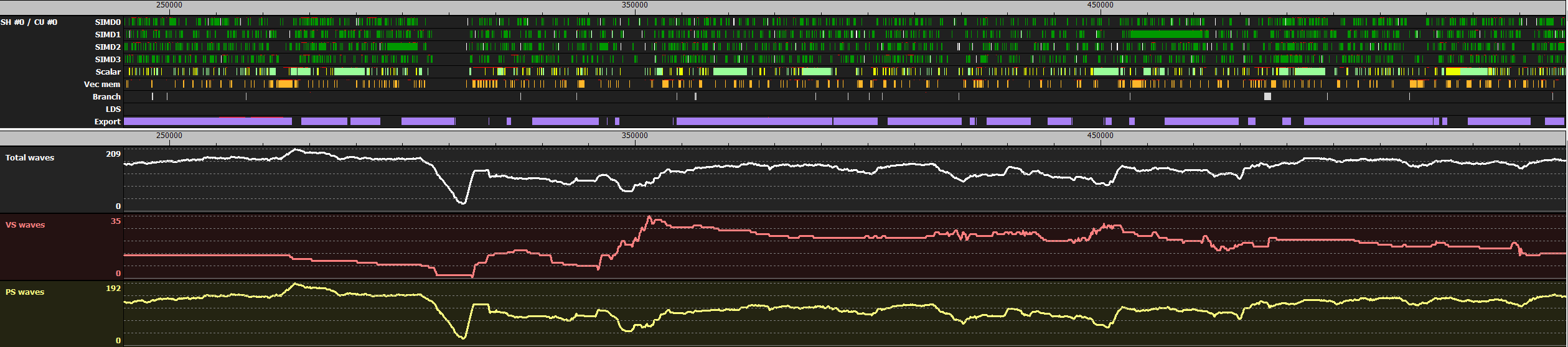Click the SH #0 / CU #0 header
This screenshot has width=1568, height=347.
tap(29, 22)
